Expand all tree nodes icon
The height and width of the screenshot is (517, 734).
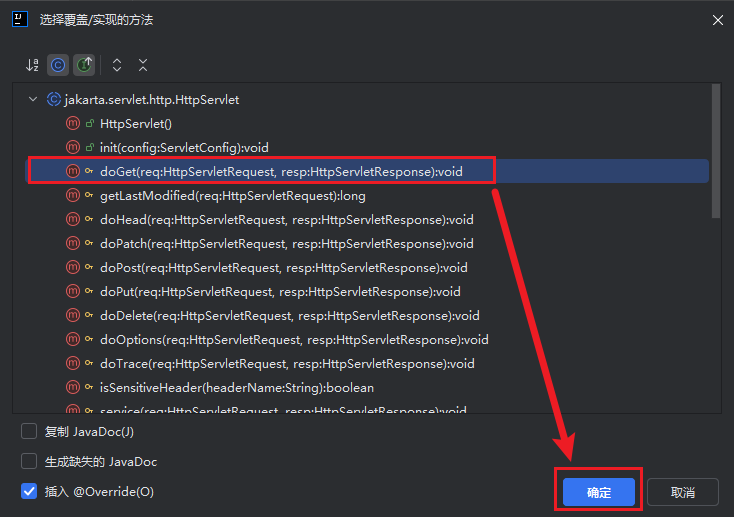[x=117, y=65]
